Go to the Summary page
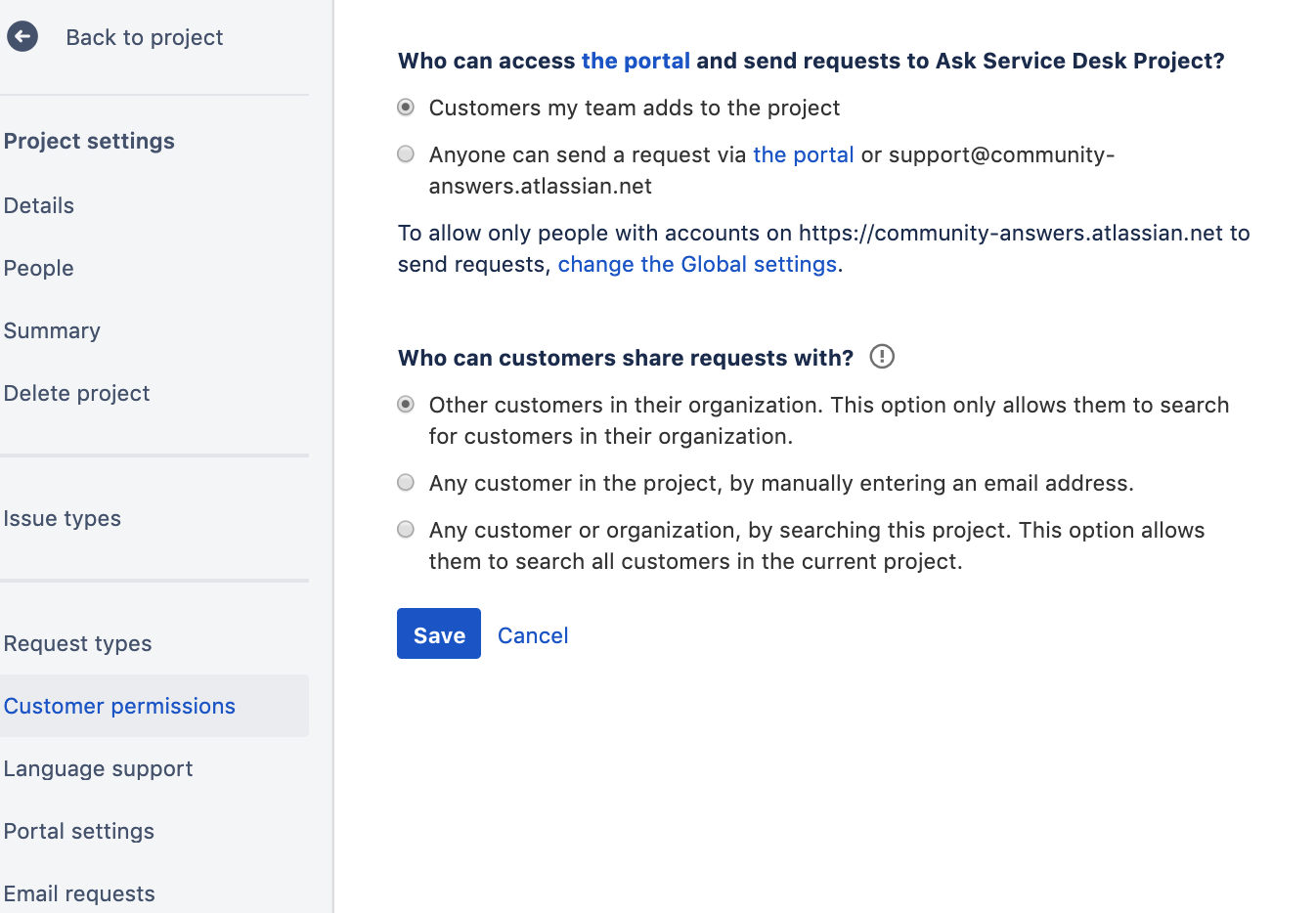Image resolution: width=1316 pixels, height=913 pixels. tap(52, 330)
